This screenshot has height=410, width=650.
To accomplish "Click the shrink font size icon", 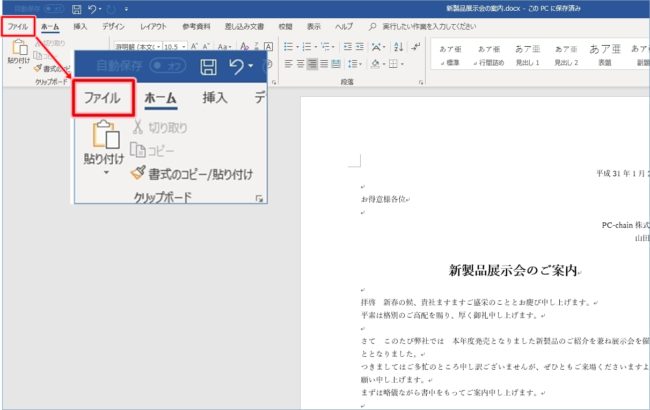I will pyautogui.click(x=206, y=46).
